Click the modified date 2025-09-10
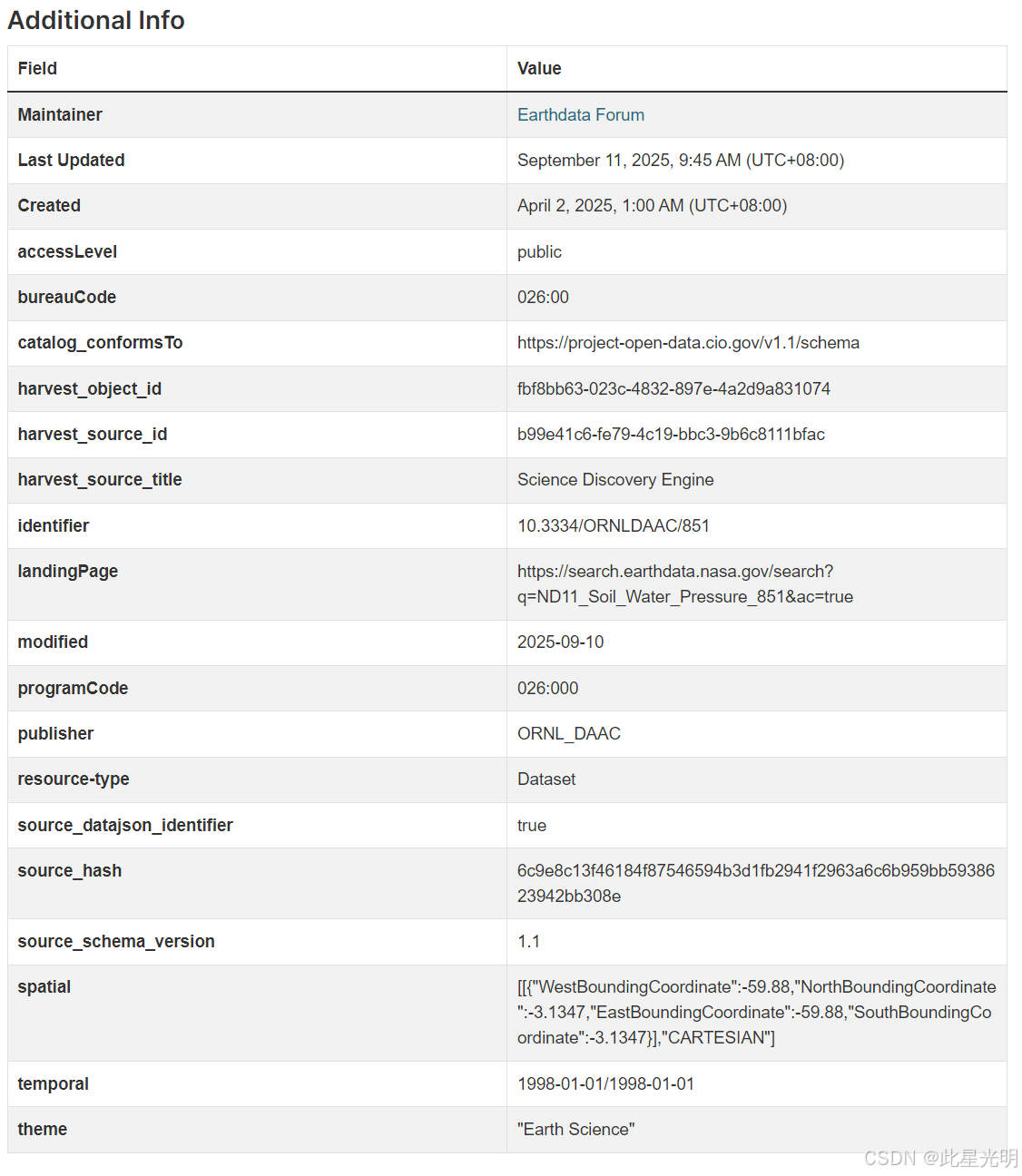Viewport: 1022px width, 1176px height. click(x=560, y=642)
